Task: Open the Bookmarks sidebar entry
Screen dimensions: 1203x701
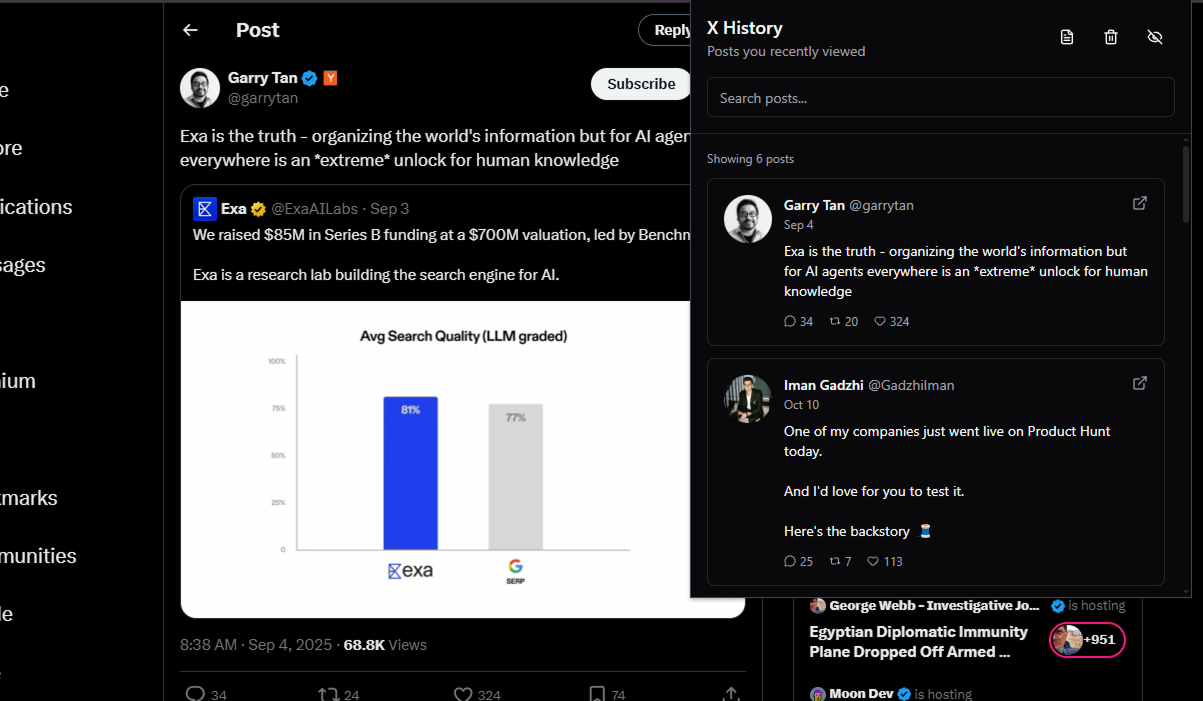Action: coord(30,497)
